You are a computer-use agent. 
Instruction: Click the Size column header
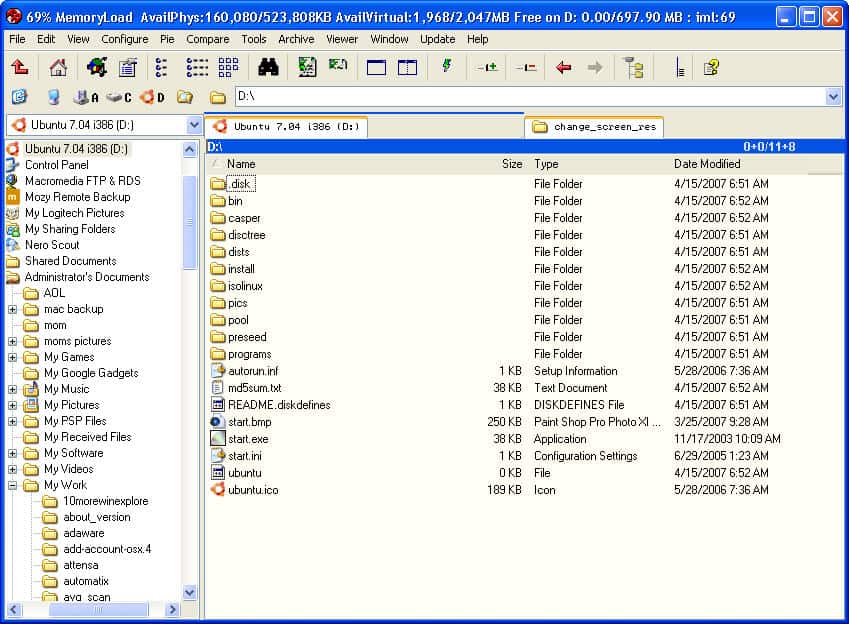tap(511, 164)
